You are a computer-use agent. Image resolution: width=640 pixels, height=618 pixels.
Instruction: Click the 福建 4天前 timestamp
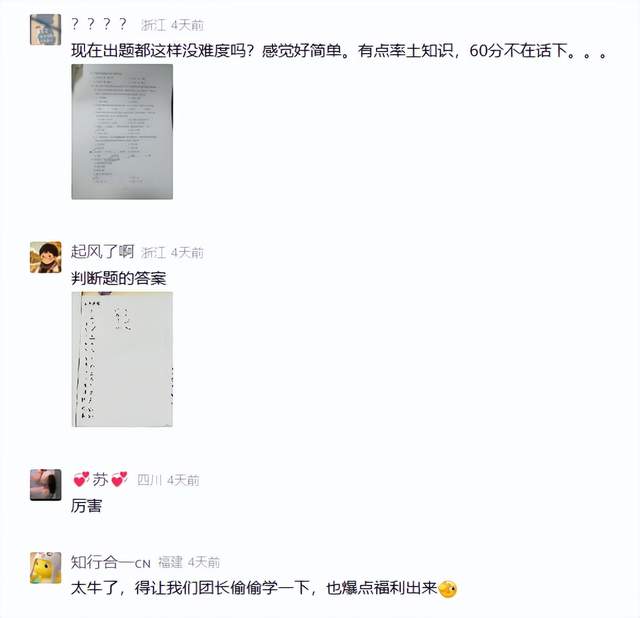[x=189, y=563]
